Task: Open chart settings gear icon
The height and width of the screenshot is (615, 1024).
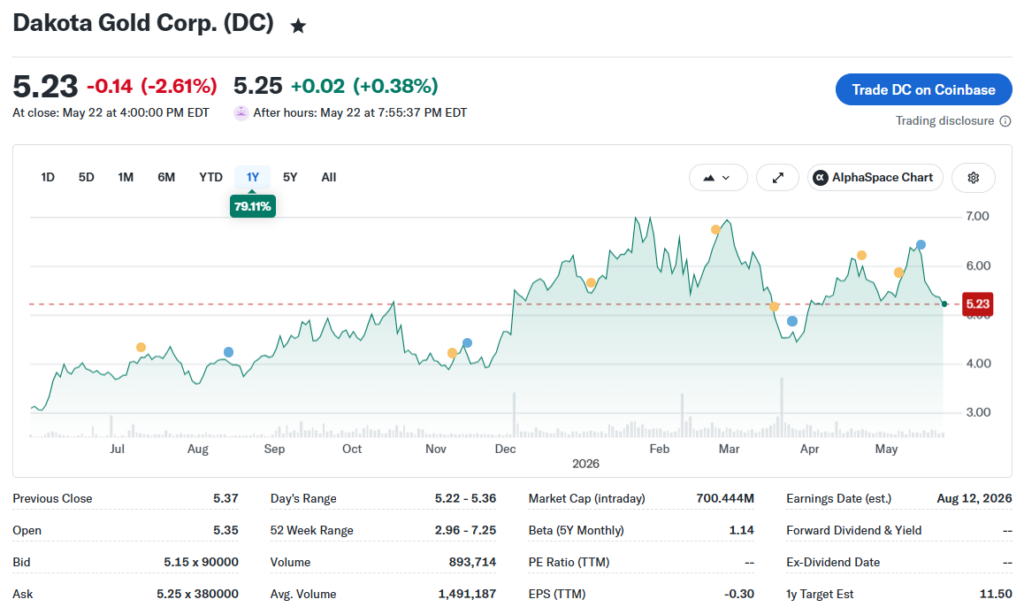Action: coord(973,178)
